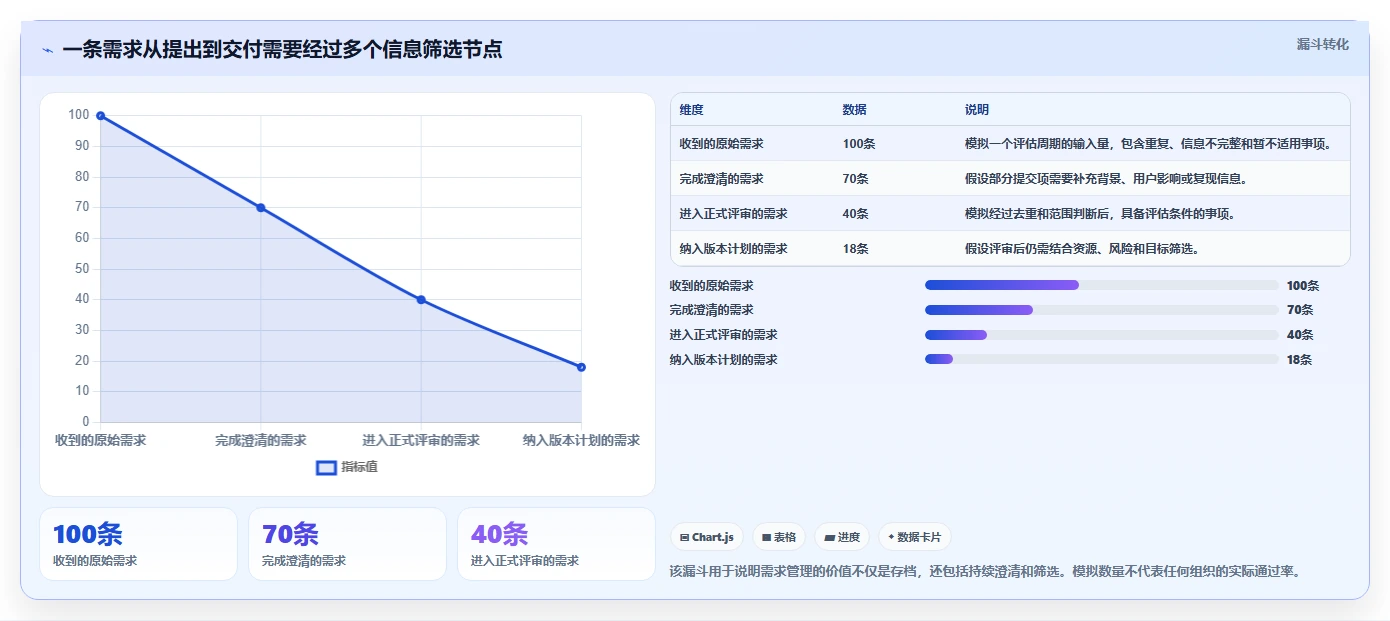
Task: Open the 40条 进入正式评审的需求 stat card
Action: (x=556, y=544)
